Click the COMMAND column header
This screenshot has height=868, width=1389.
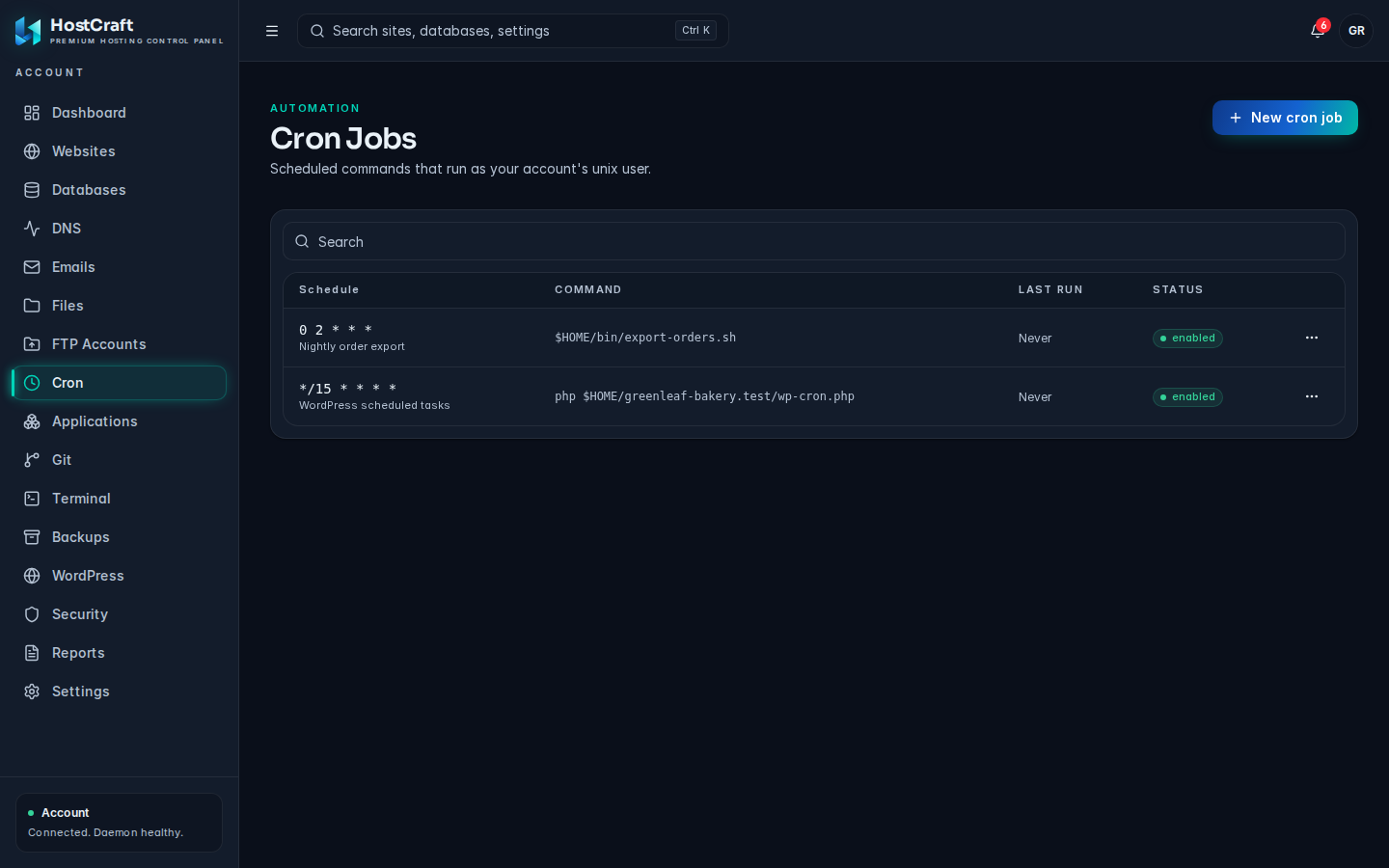[x=588, y=289]
